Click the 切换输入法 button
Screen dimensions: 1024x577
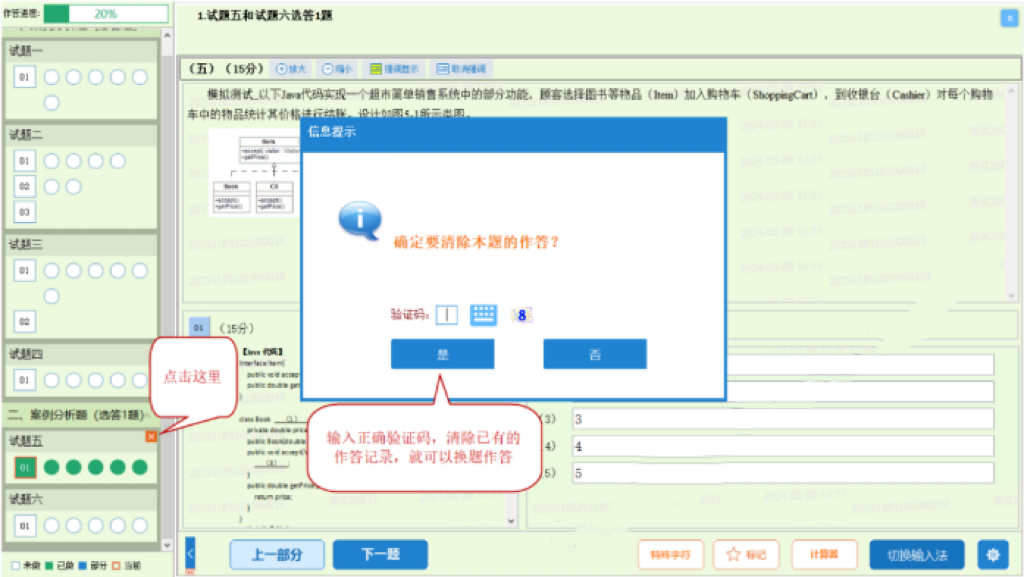[x=917, y=554]
